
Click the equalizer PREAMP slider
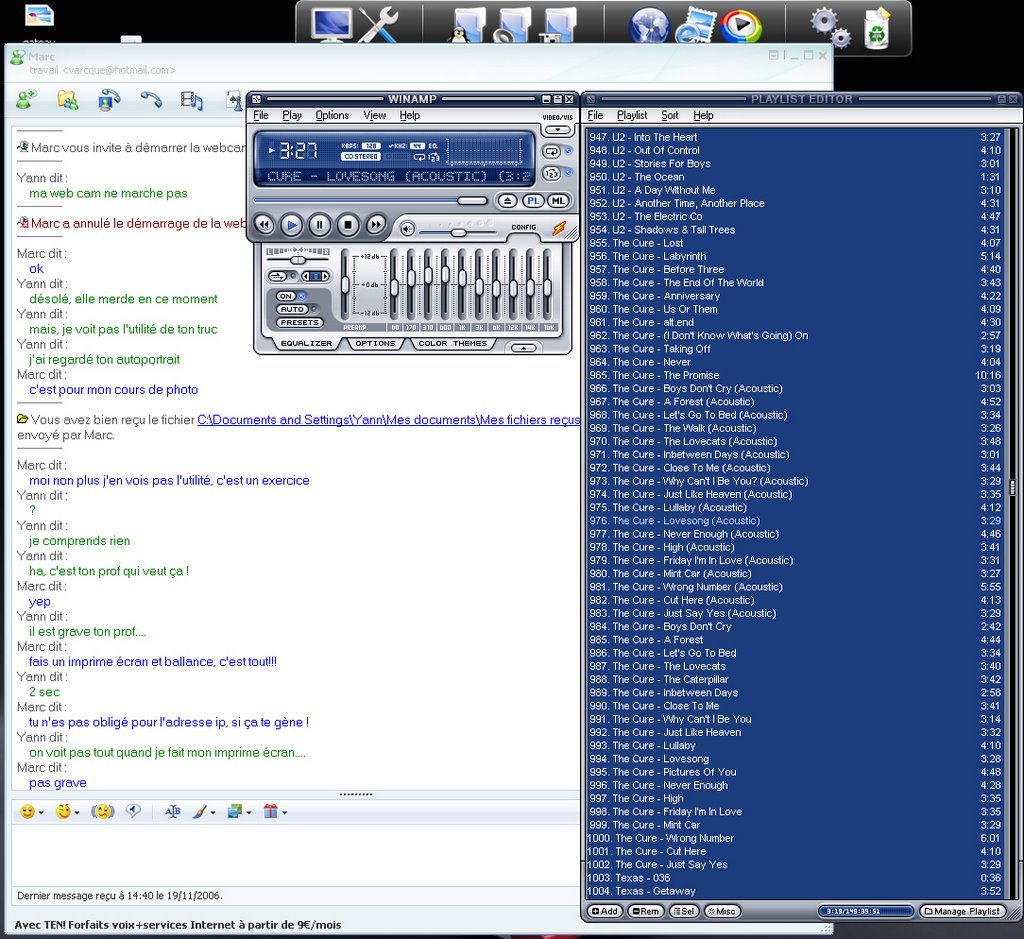(x=345, y=285)
